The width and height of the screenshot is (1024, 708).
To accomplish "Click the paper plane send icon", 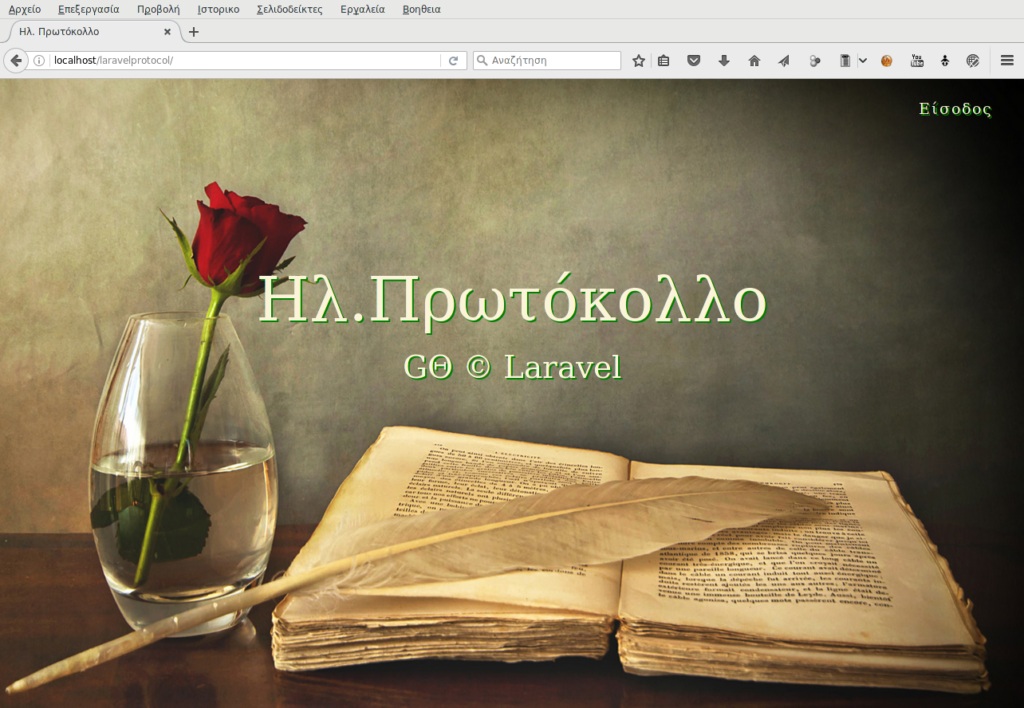I will pyautogui.click(x=784, y=61).
